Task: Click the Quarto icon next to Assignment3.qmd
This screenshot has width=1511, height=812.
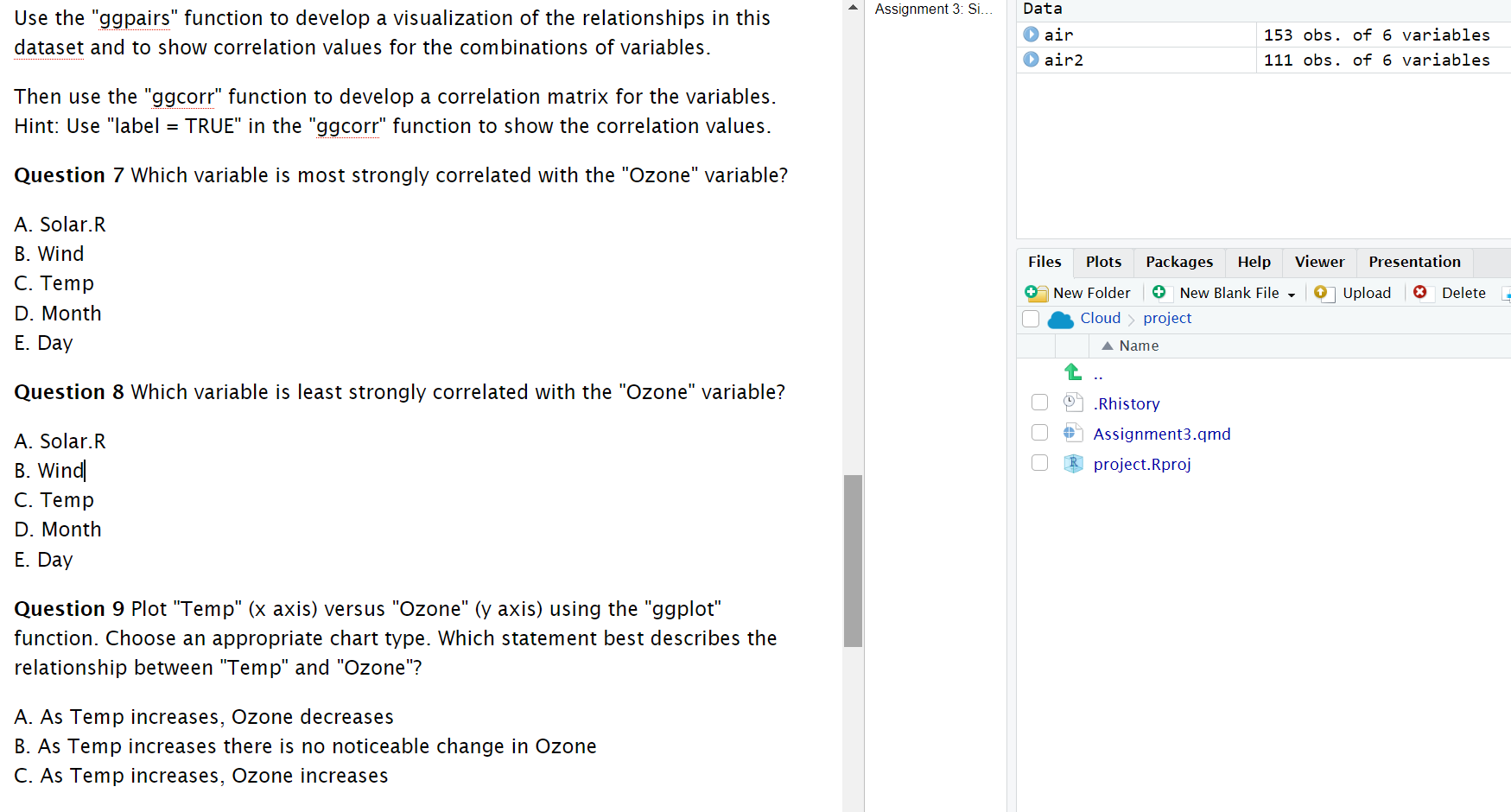Action: pyautogui.click(x=1072, y=433)
